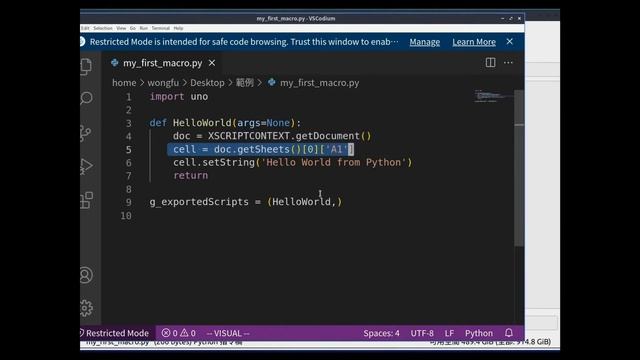Click the Desktop breadcrumb segment

207,83
